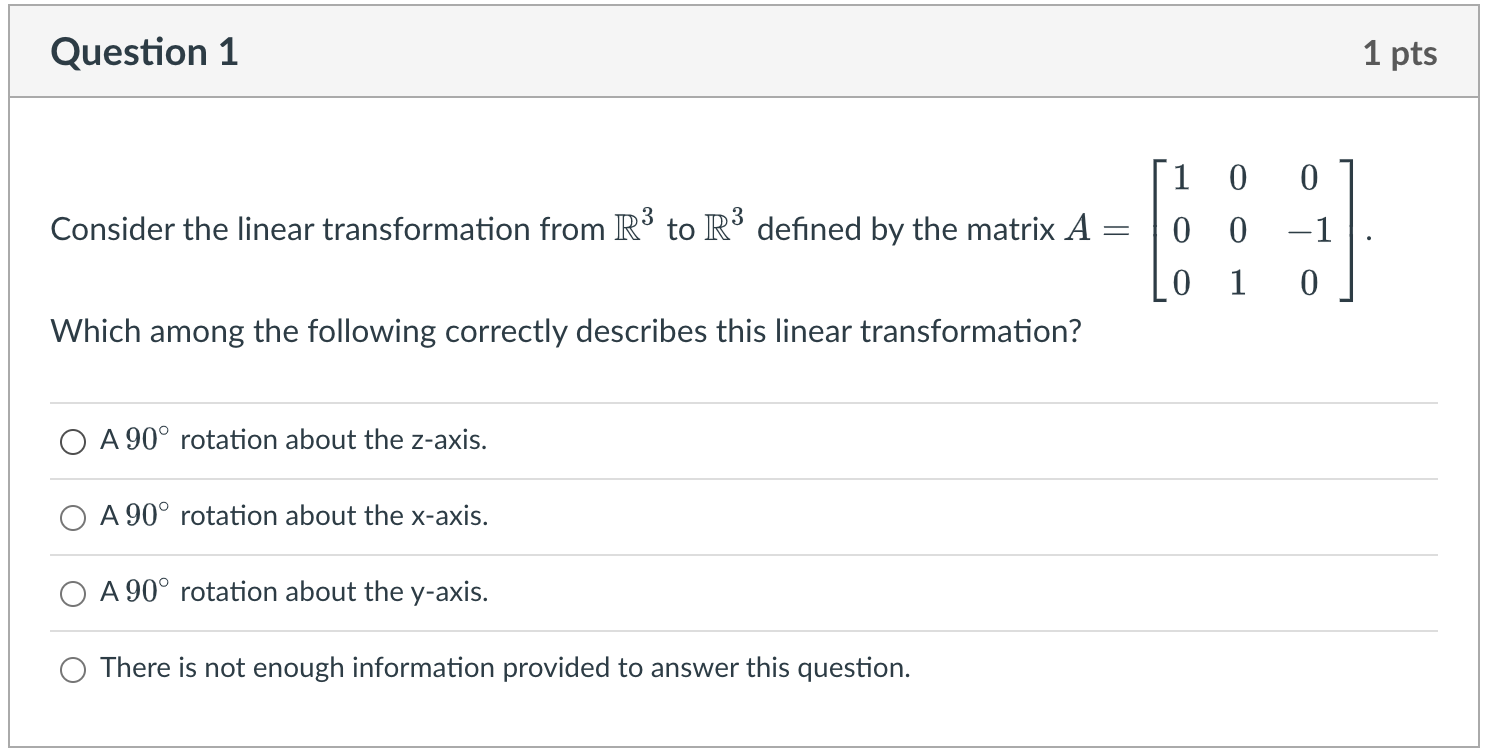
Task: Select the radio button for z-axis rotation
Action: (72, 440)
